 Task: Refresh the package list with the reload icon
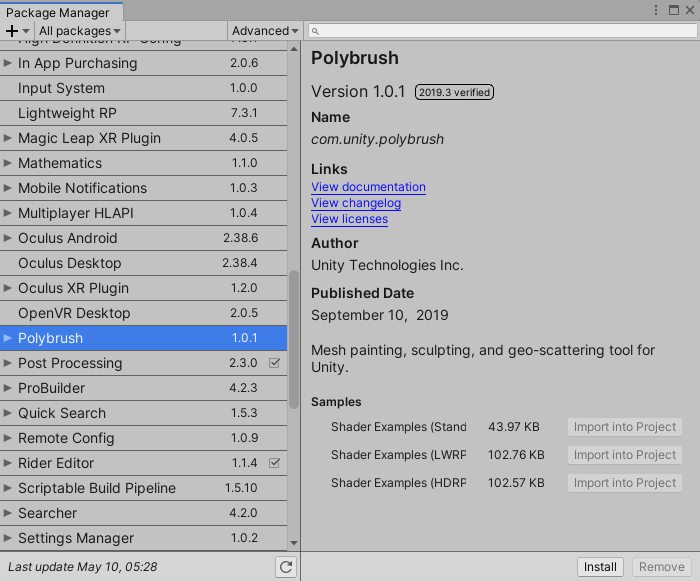(286, 567)
